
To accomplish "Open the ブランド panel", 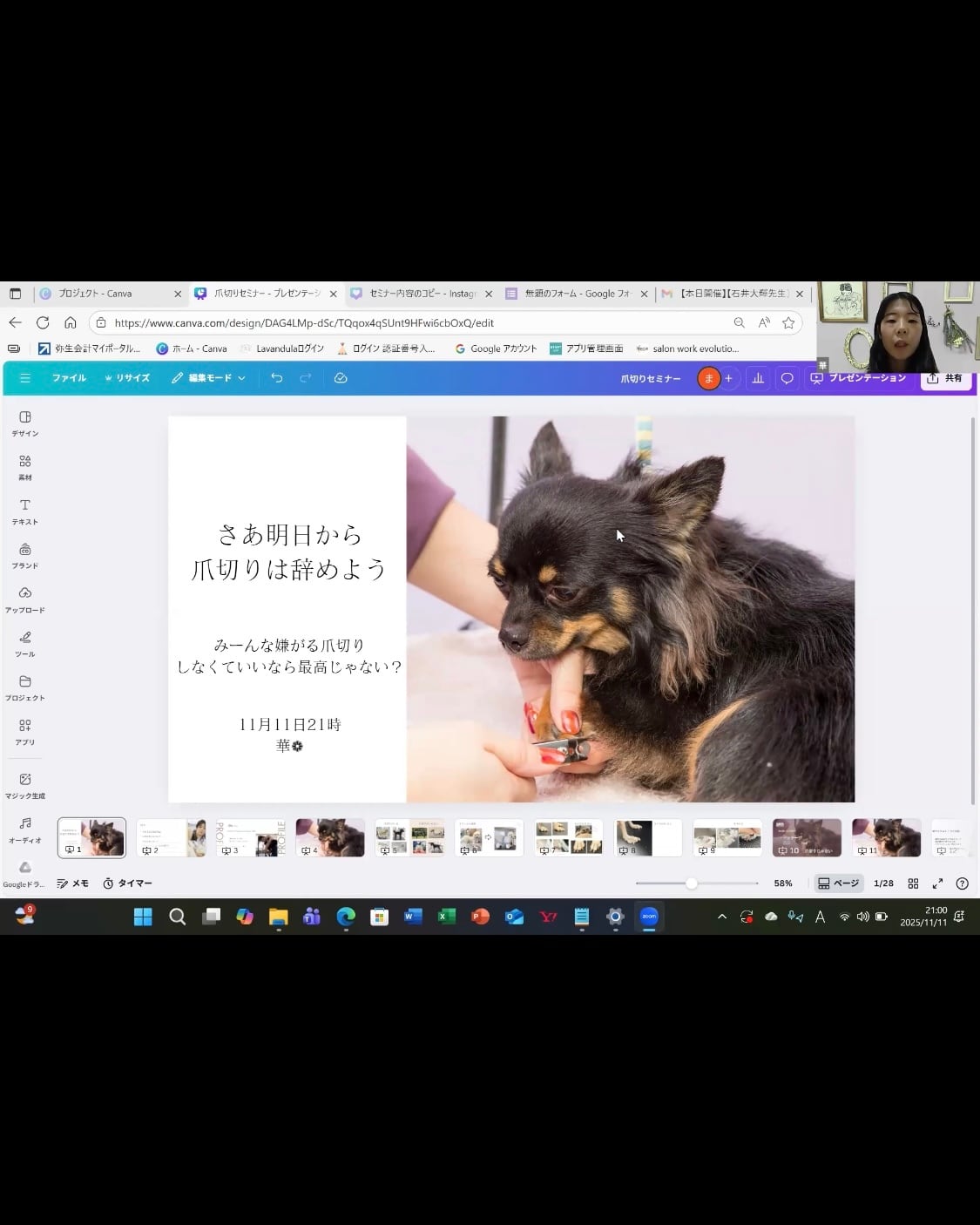I will point(25,555).
